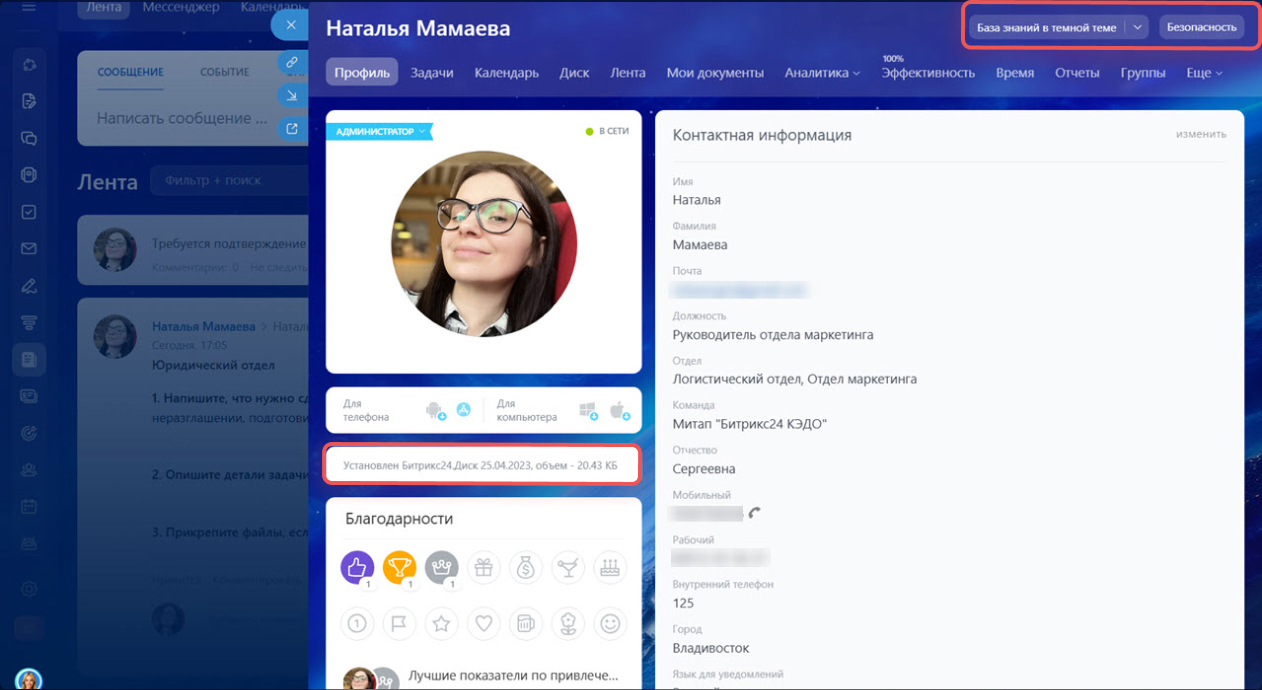The height and width of the screenshot is (690, 1262).
Task: Click the изменить link in contact info
Action: point(1200,134)
